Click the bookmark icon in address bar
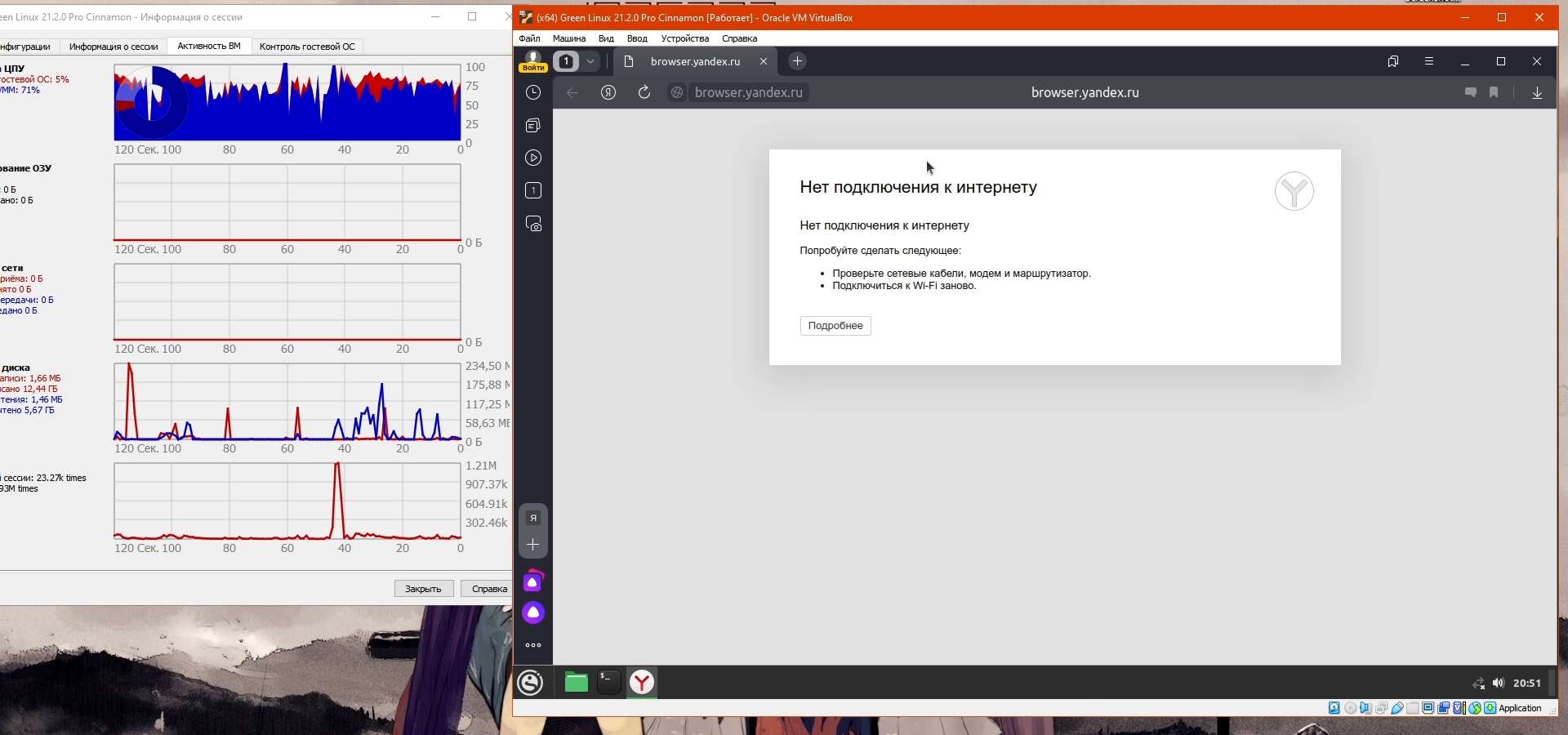 (1494, 93)
